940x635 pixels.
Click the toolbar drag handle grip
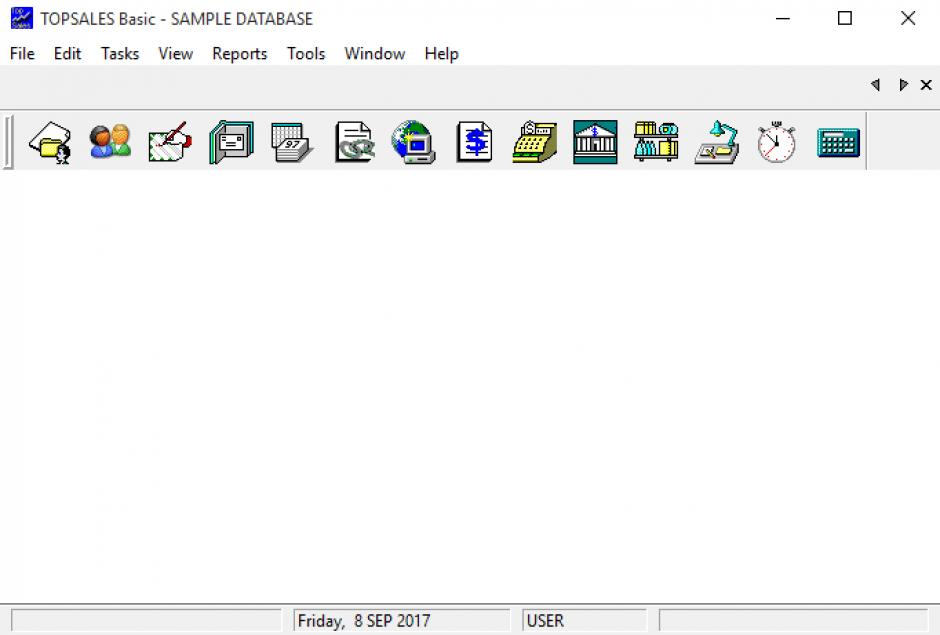(x=7, y=142)
